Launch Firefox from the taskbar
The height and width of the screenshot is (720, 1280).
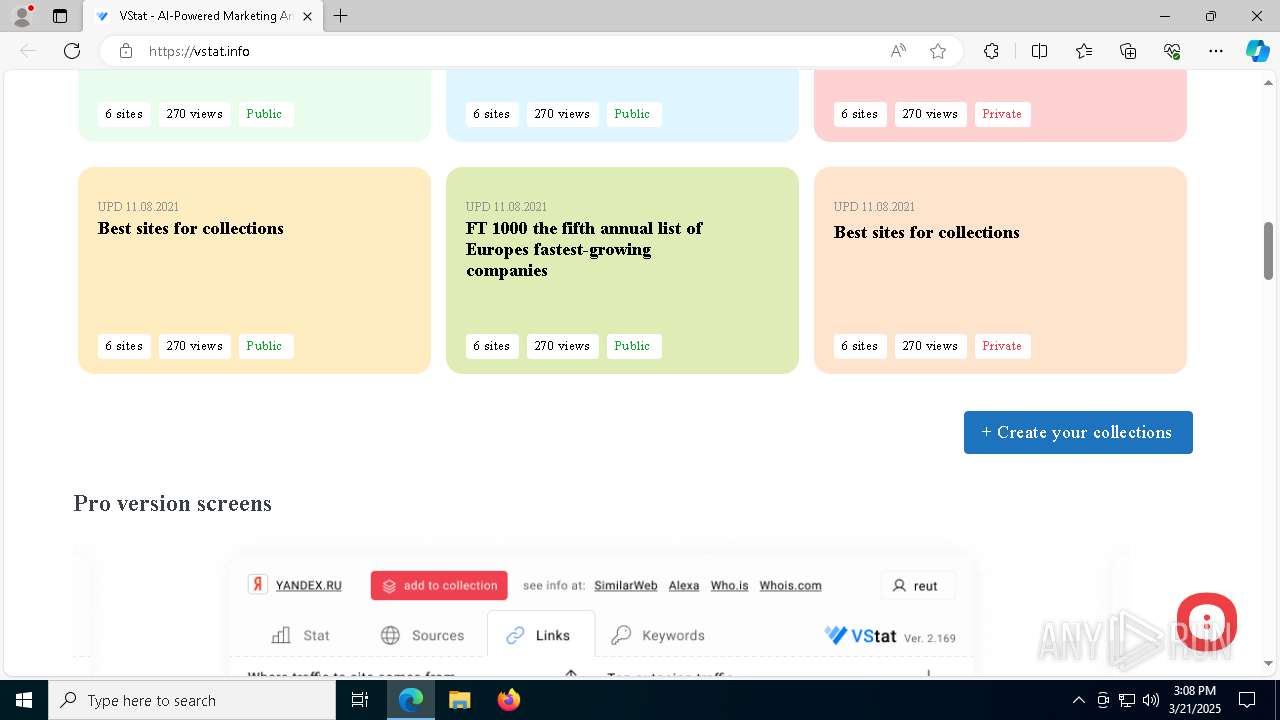point(509,700)
